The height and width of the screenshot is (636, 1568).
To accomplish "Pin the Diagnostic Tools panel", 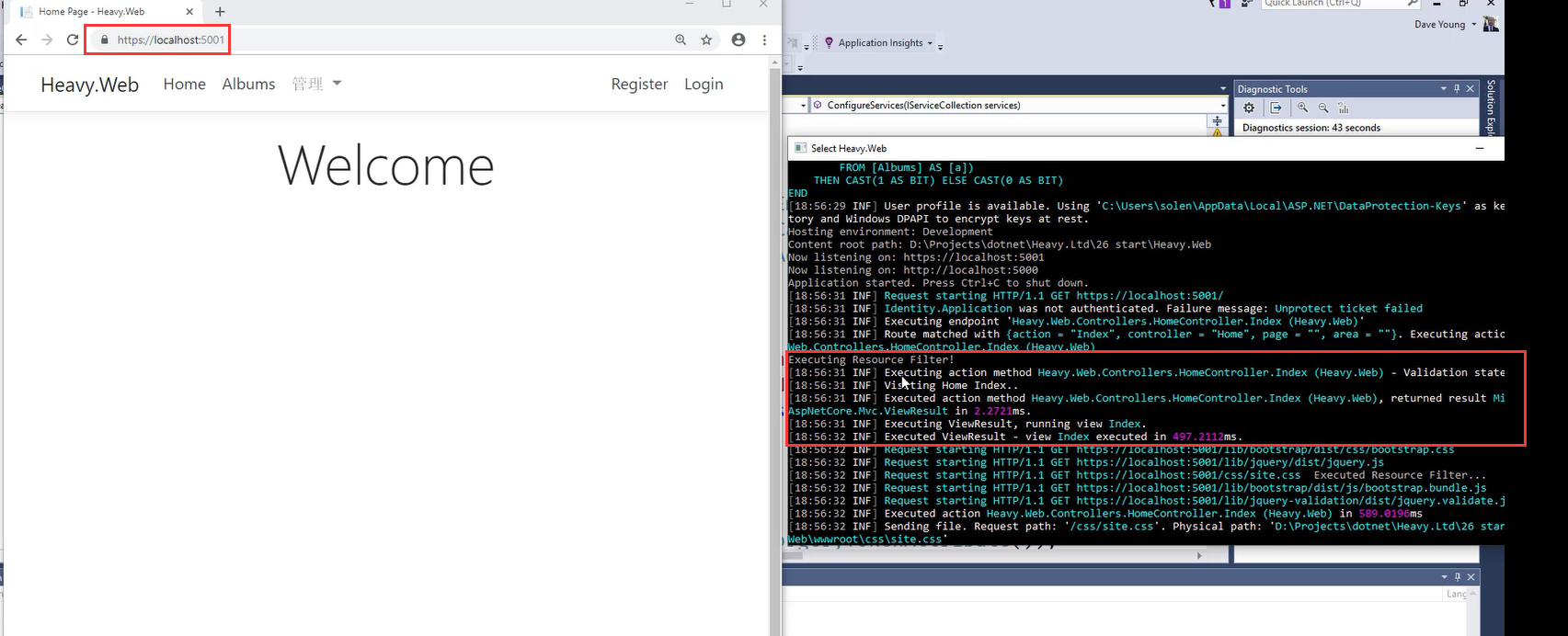I will click(1457, 89).
